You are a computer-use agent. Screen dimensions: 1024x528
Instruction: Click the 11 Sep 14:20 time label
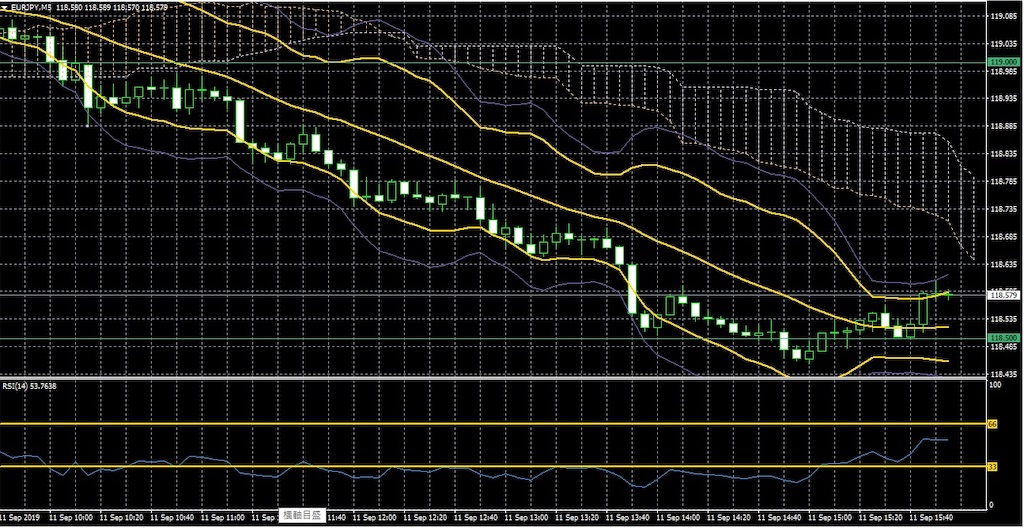pyautogui.click(x=728, y=517)
